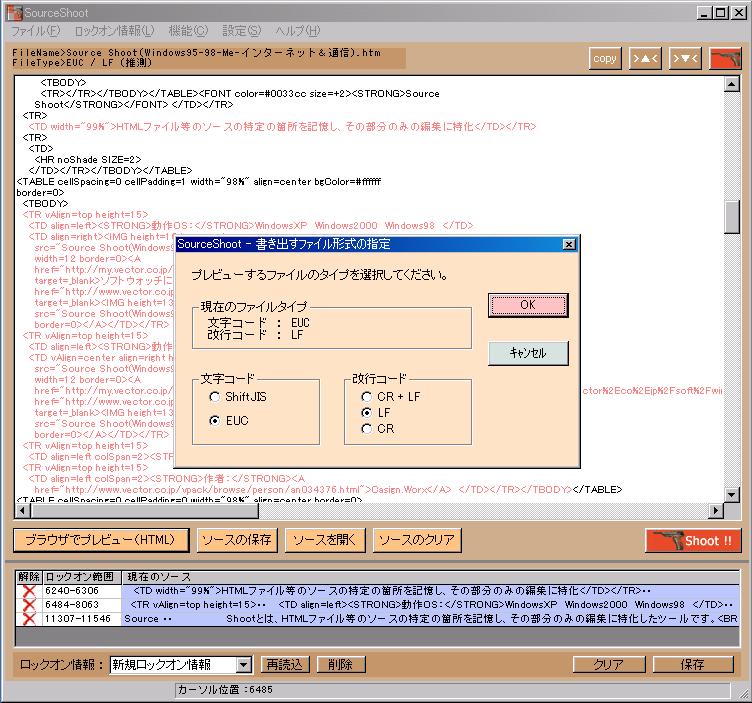The width and height of the screenshot is (752, 703).
Task: Click the カーソル位置 :6485 status field
Action: (452, 690)
